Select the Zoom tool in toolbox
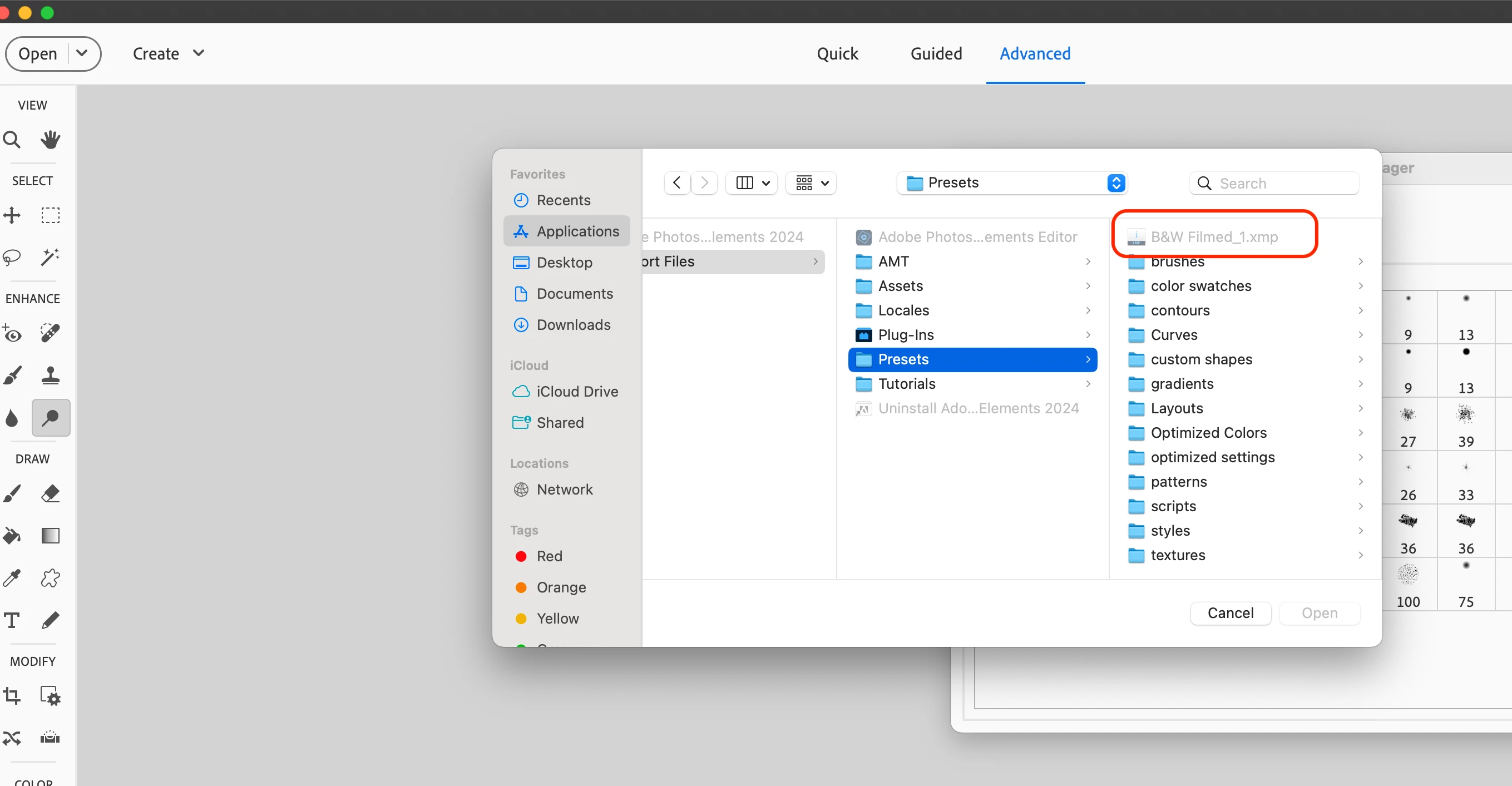Image resolution: width=1512 pixels, height=786 pixels. (x=12, y=140)
